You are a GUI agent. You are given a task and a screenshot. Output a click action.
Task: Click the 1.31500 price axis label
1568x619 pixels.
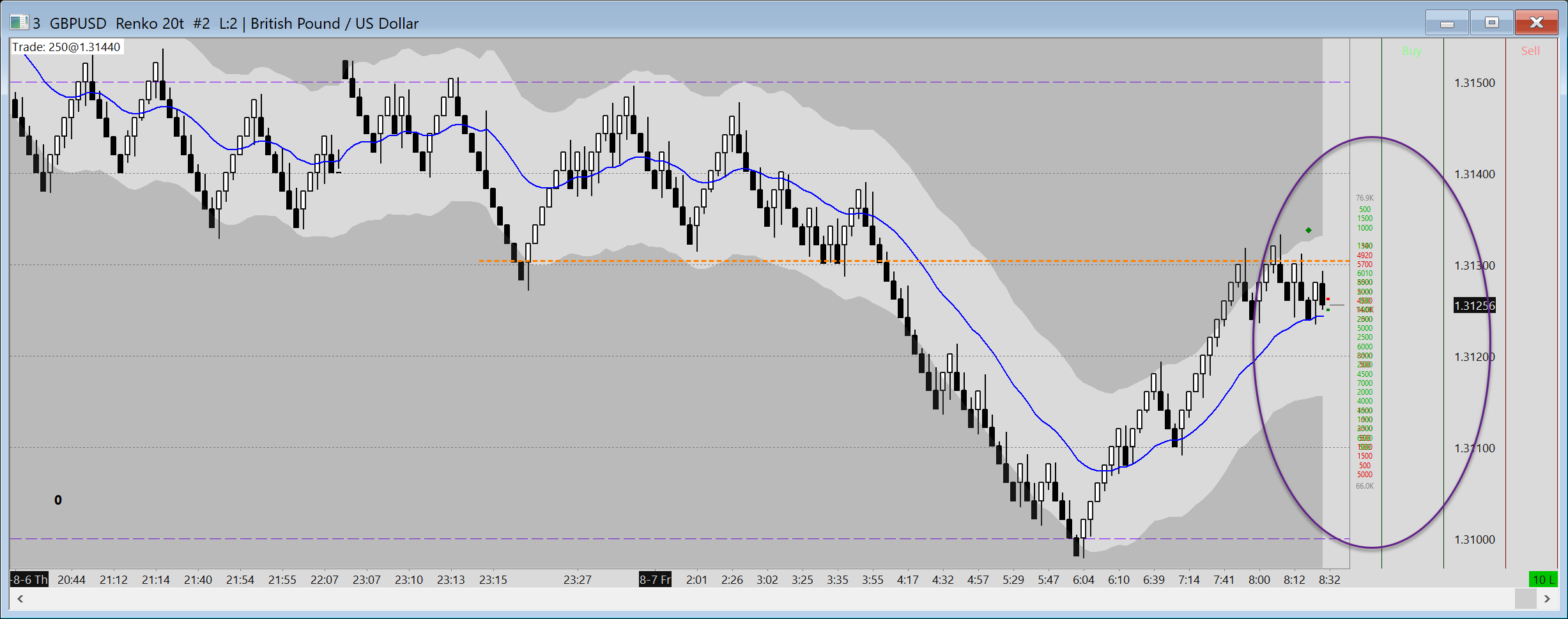[x=1475, y=83]
